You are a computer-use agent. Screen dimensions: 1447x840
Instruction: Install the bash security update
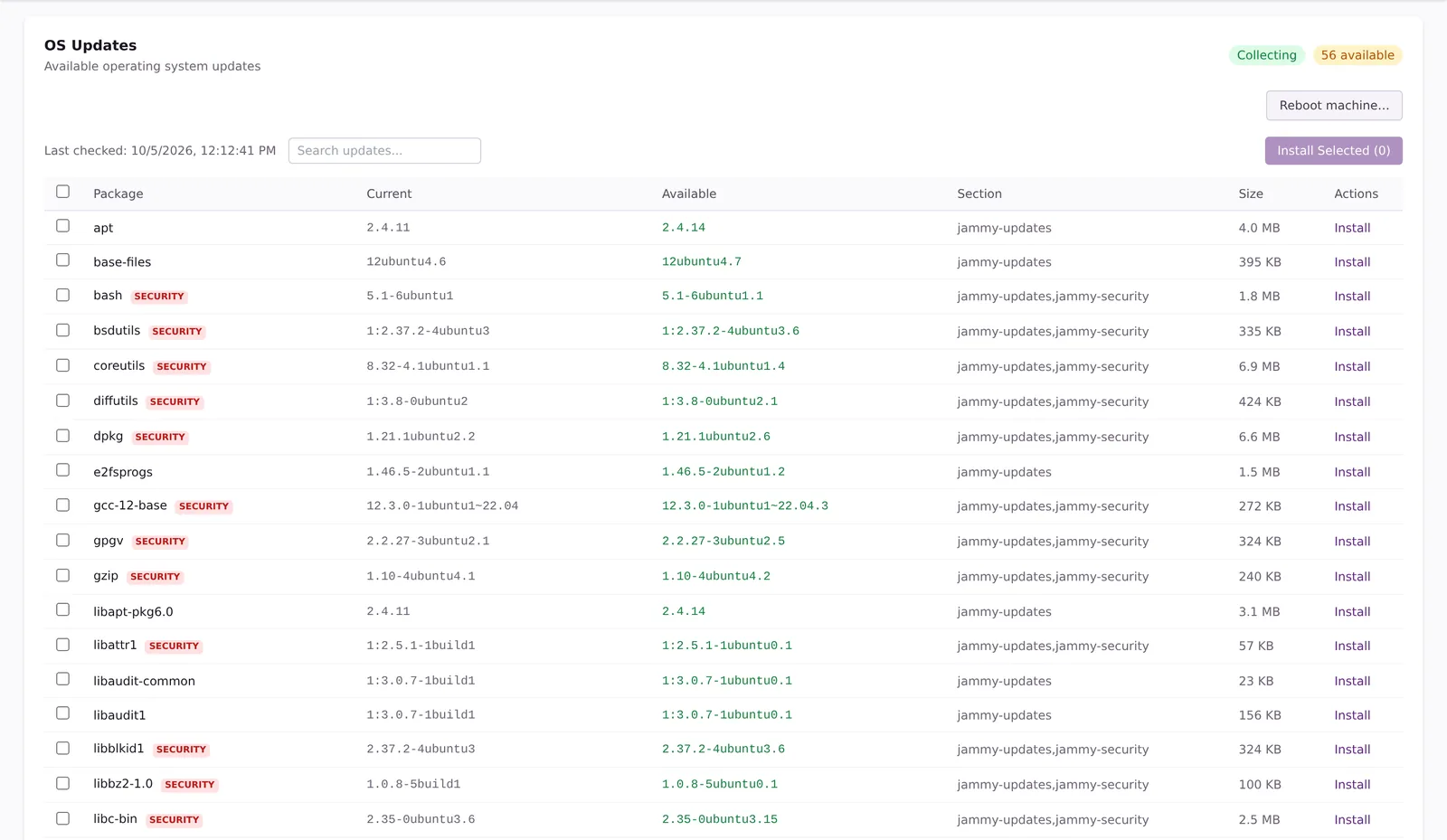coord(1352,297)
